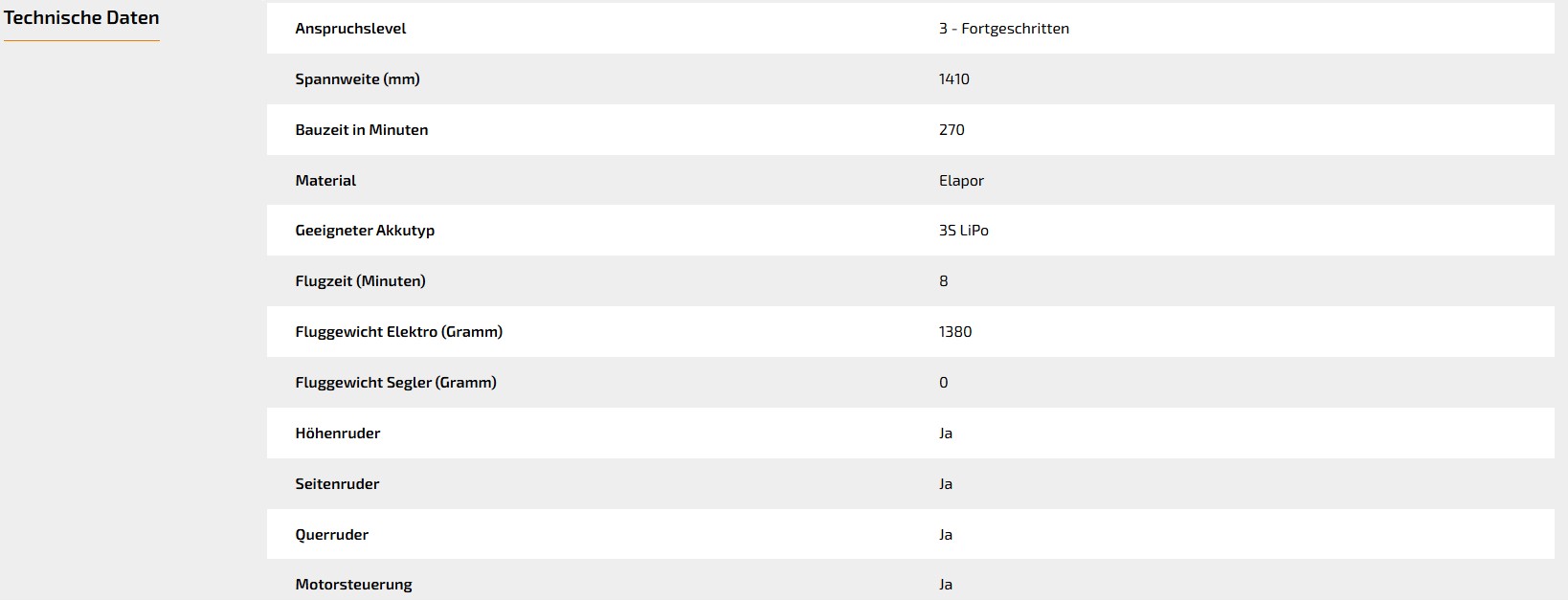Click the Fluggewicht Elektro value 1380
The image size is (1568, 600).
955,332
